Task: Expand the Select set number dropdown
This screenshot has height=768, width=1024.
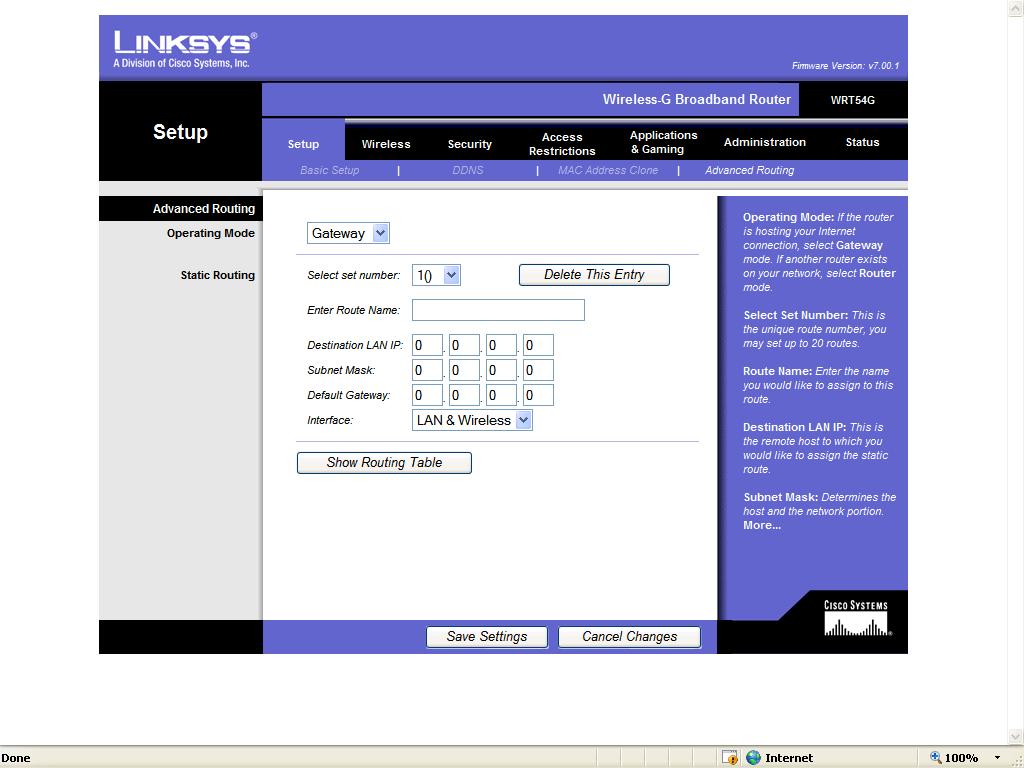Action: click(x=436, y=275)
